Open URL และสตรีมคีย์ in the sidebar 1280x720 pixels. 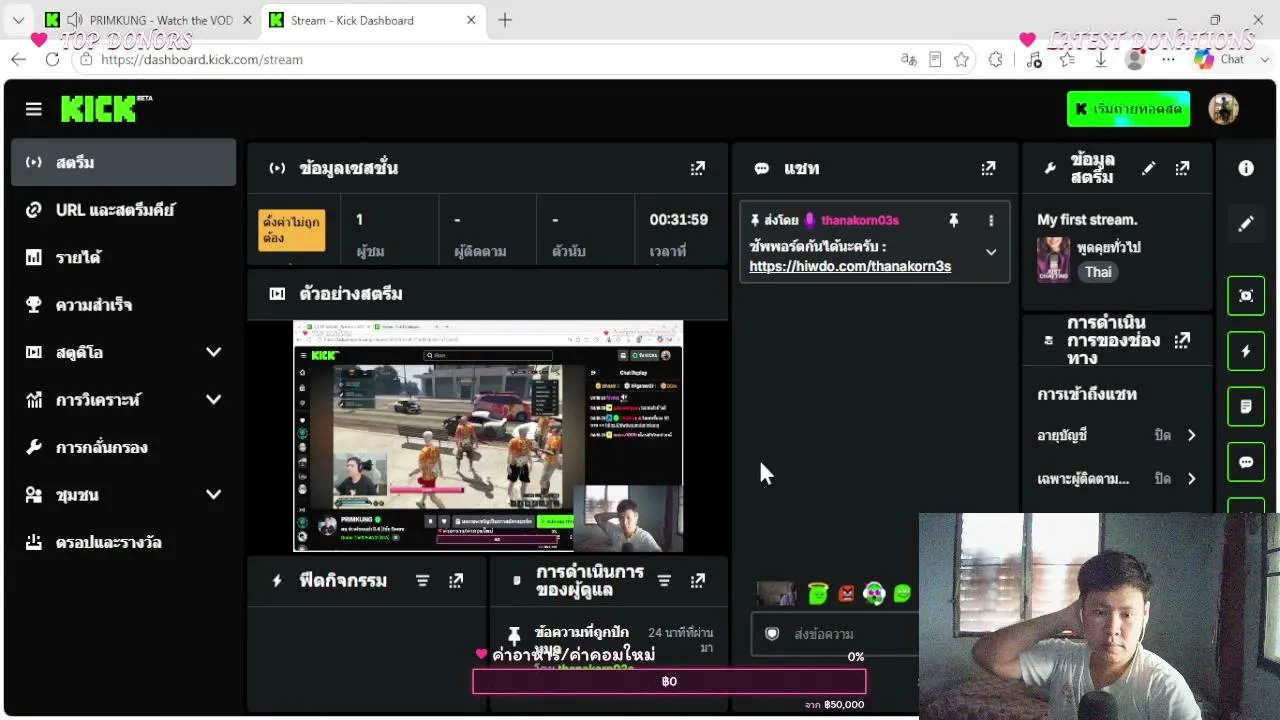124,210
